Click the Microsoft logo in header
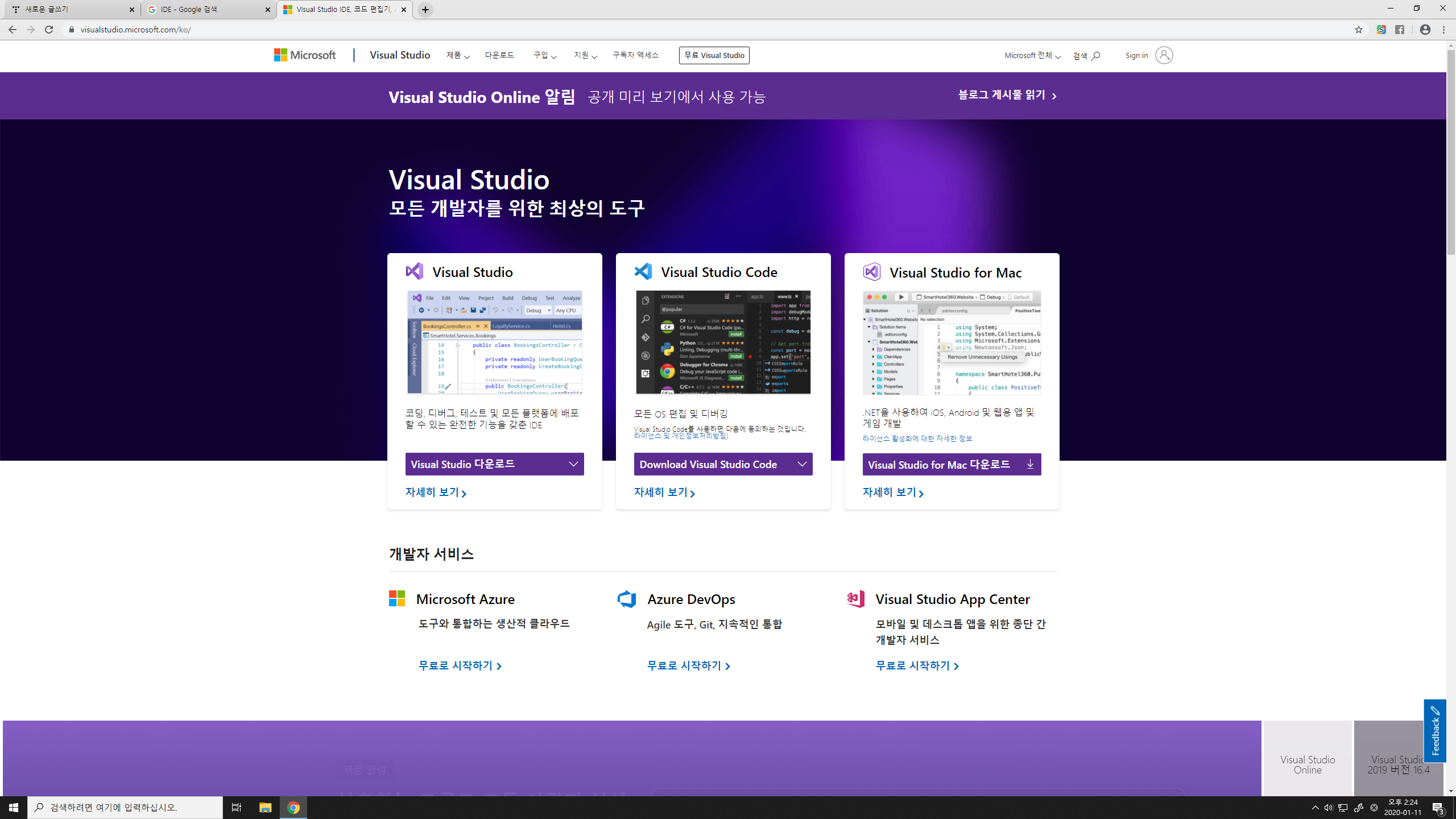The height and width of the screenshot is (819, 1456). click(x=305, y=55)
